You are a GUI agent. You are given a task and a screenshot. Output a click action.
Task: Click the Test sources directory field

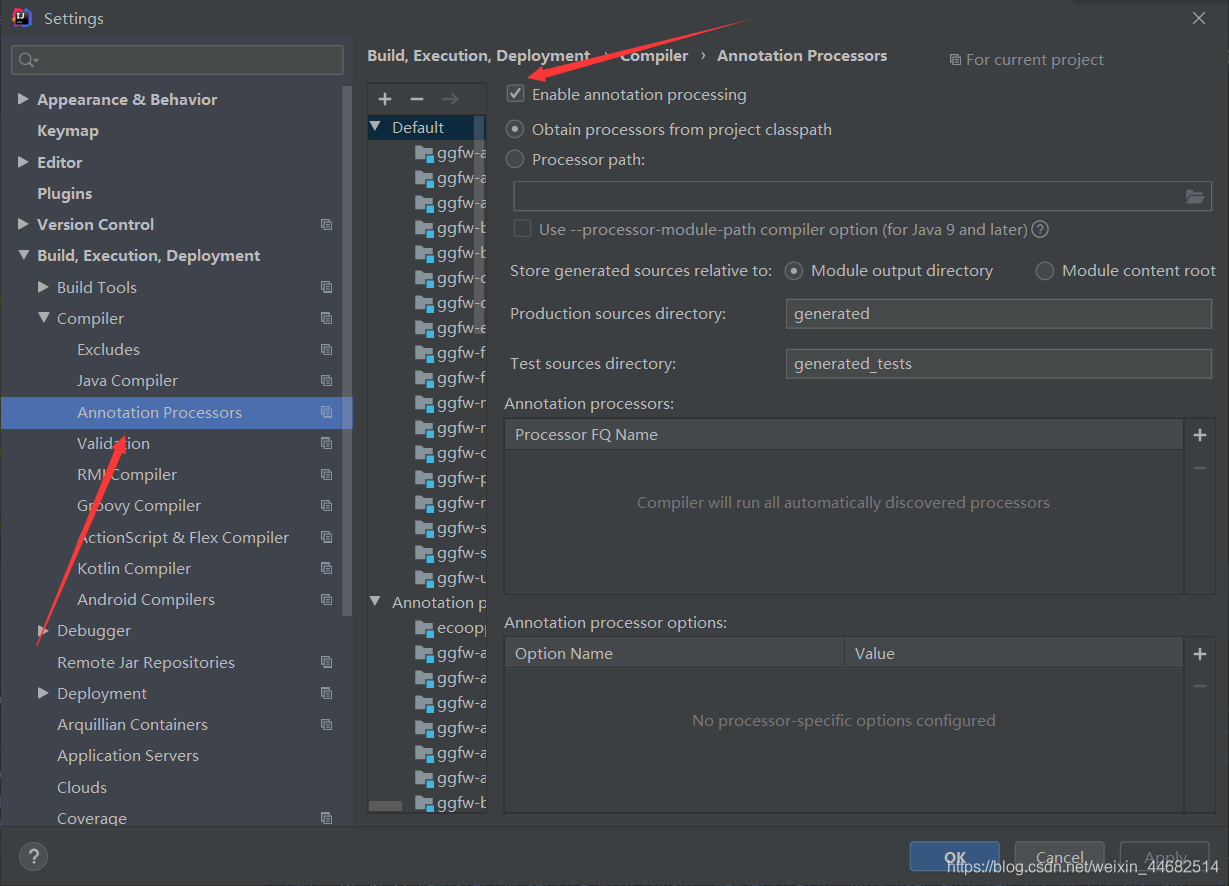998,364
